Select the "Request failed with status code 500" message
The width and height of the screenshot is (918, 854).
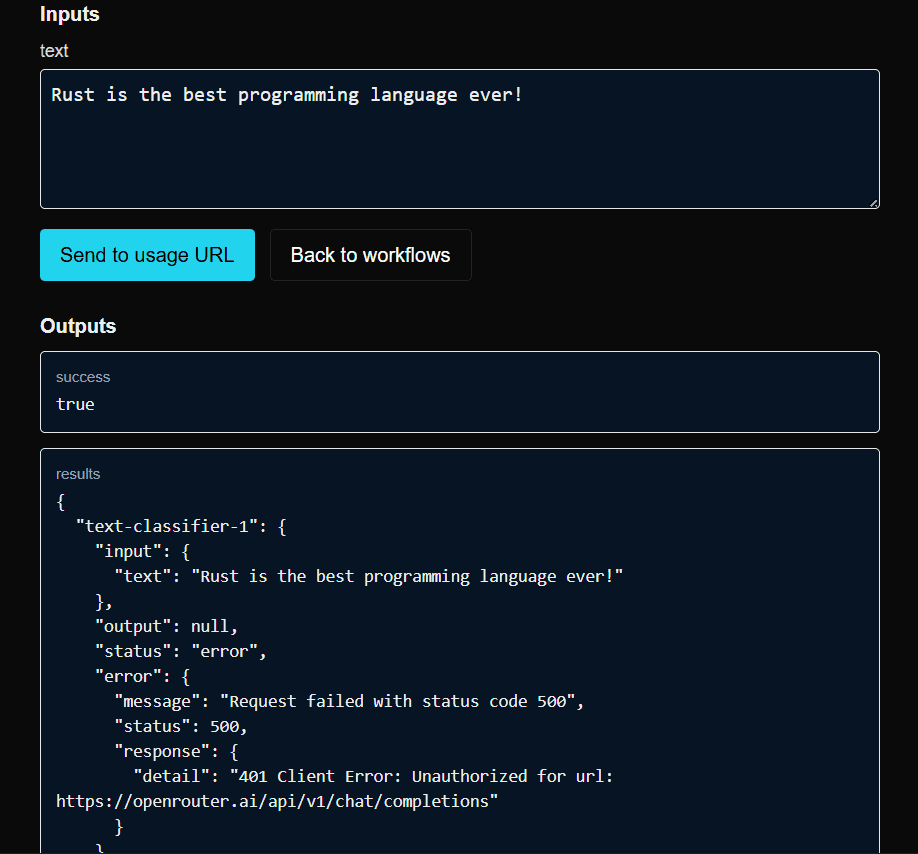click(398, 701)
